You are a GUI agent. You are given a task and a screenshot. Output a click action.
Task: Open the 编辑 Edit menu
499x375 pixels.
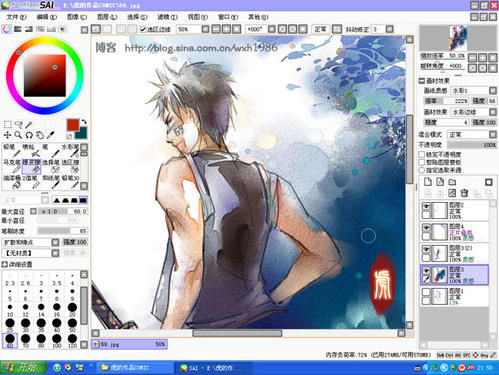pos(46,17)
